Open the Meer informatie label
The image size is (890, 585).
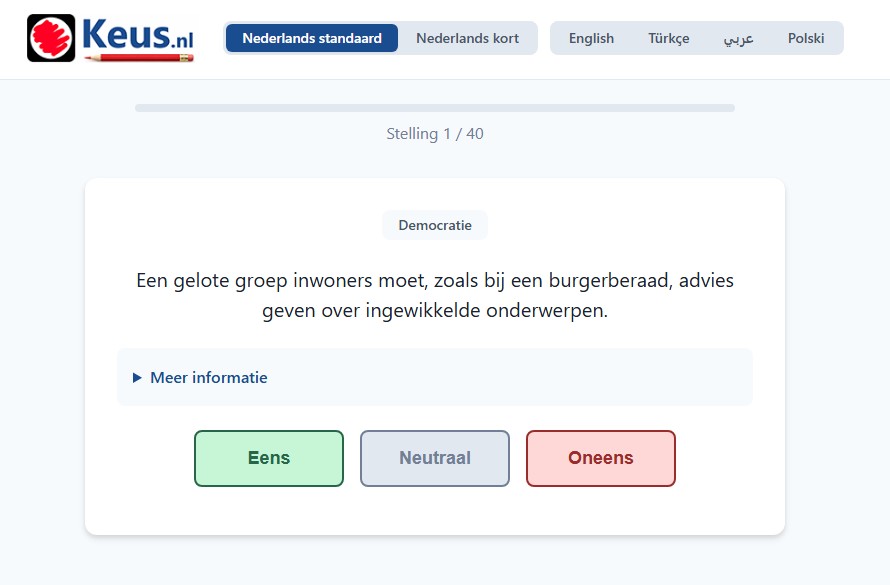208,378
